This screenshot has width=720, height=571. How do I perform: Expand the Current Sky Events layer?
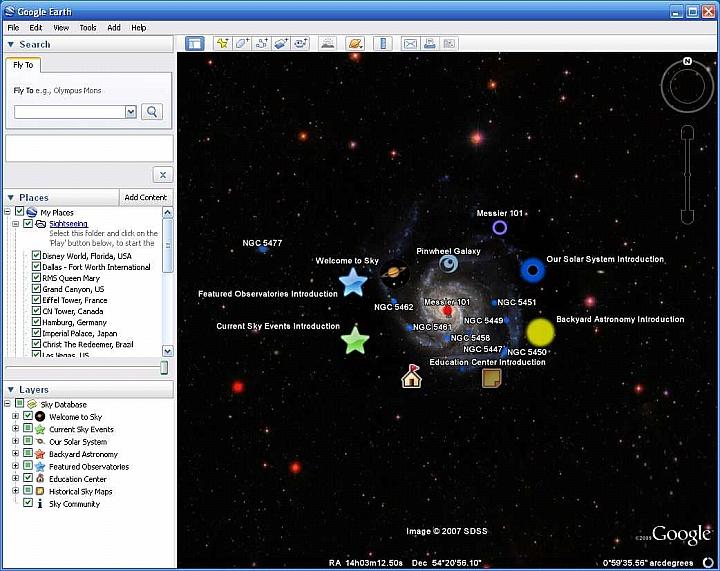16,429
